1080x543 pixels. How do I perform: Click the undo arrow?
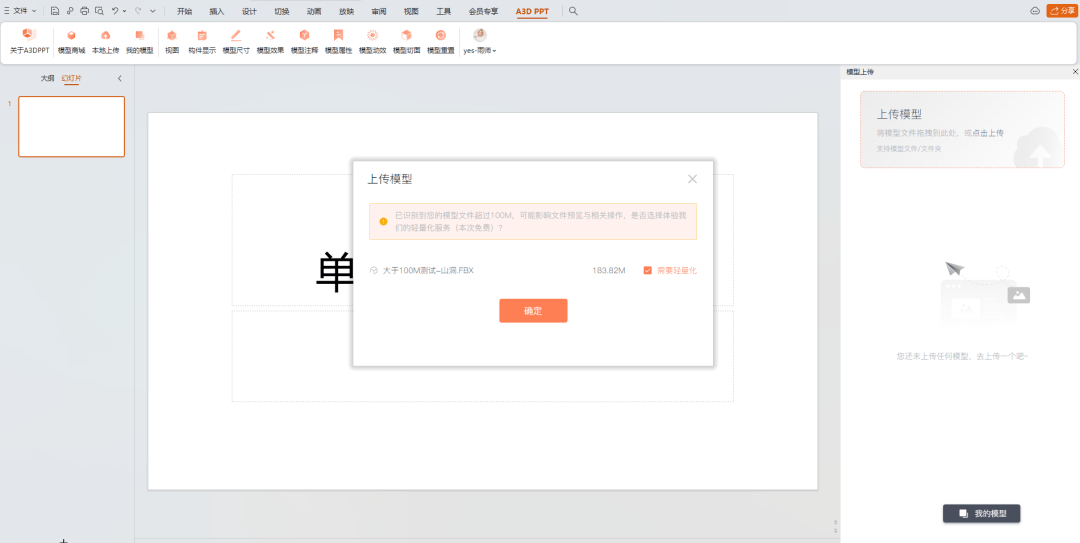pos(115,11)
